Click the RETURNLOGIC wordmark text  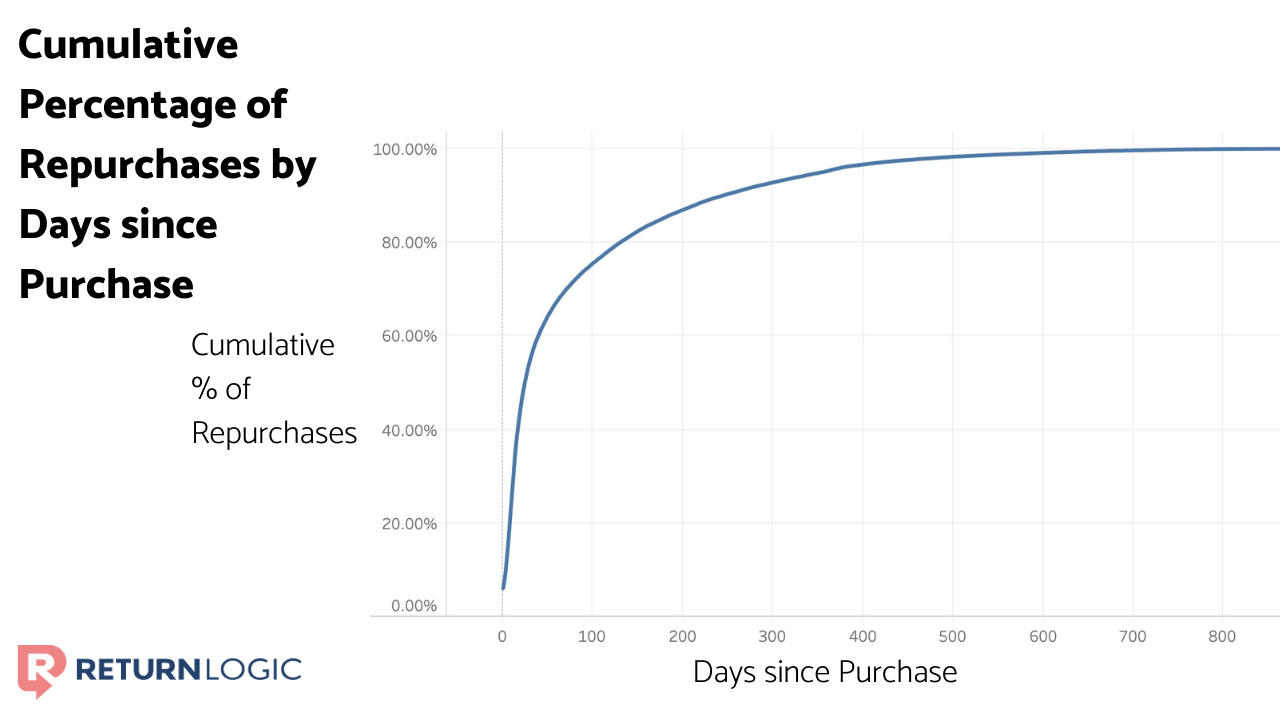coord(188,669)
